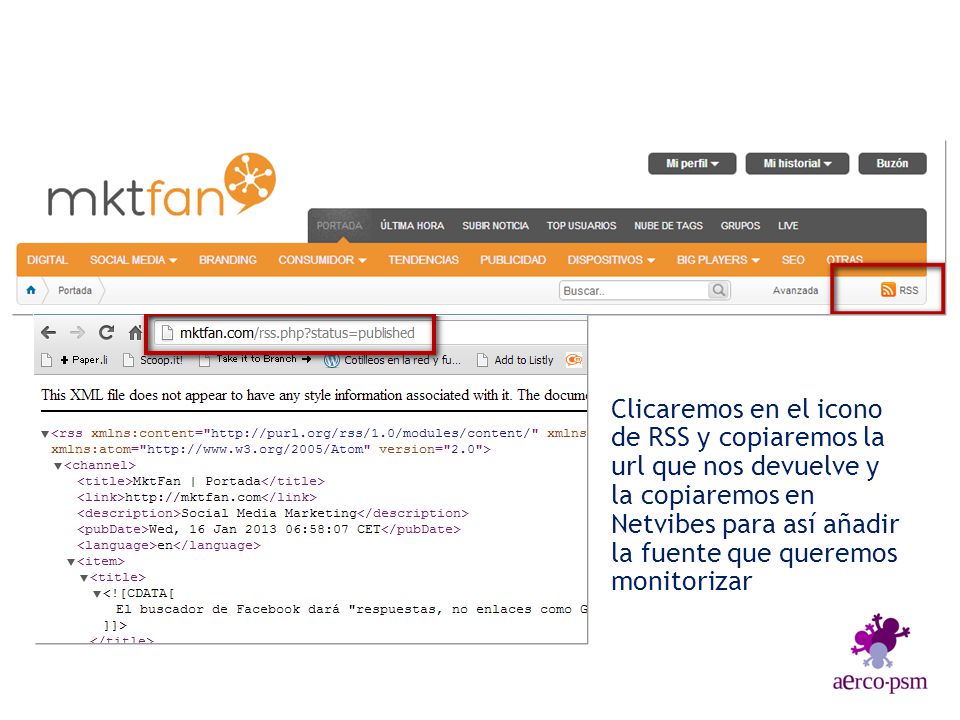
Task: Open the Paper.li bookmark
Action: (x=74, y=360)
